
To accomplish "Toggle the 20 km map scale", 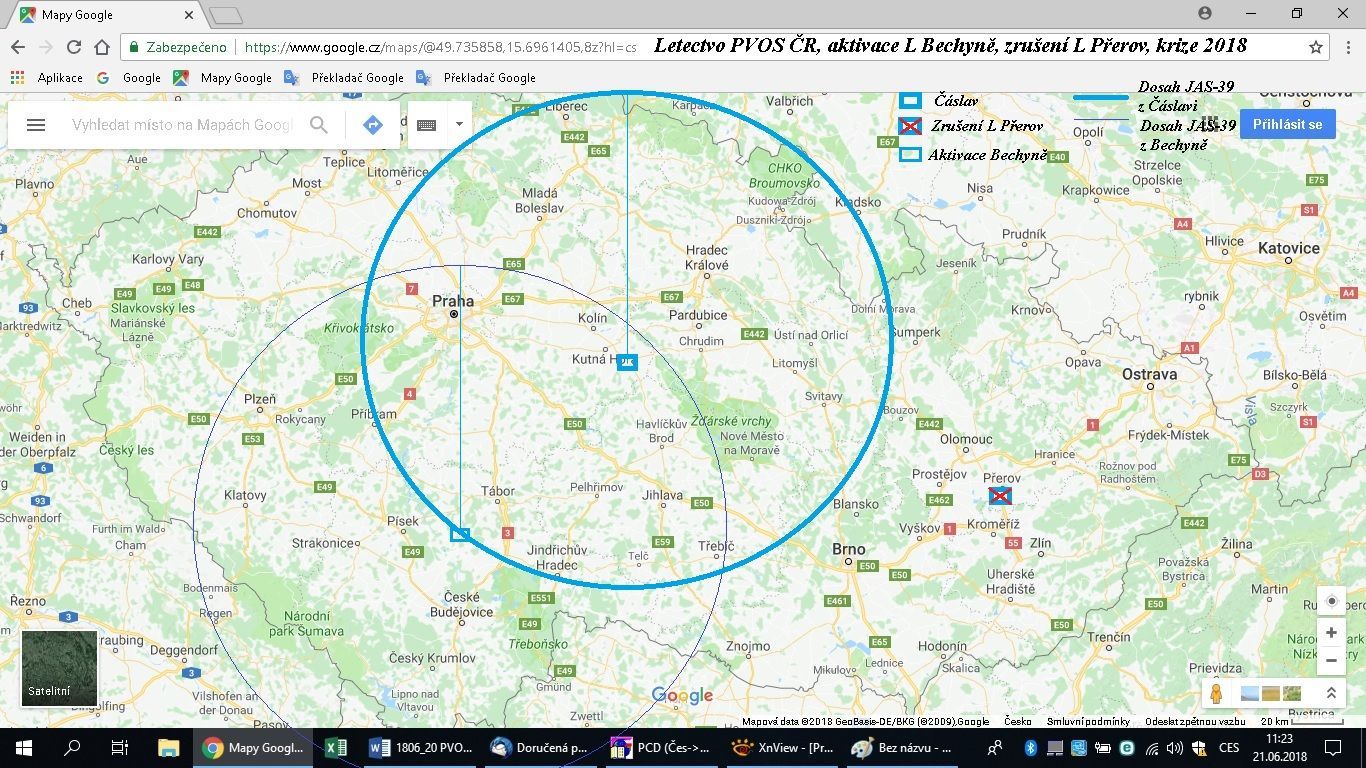I will point(1300,721).
